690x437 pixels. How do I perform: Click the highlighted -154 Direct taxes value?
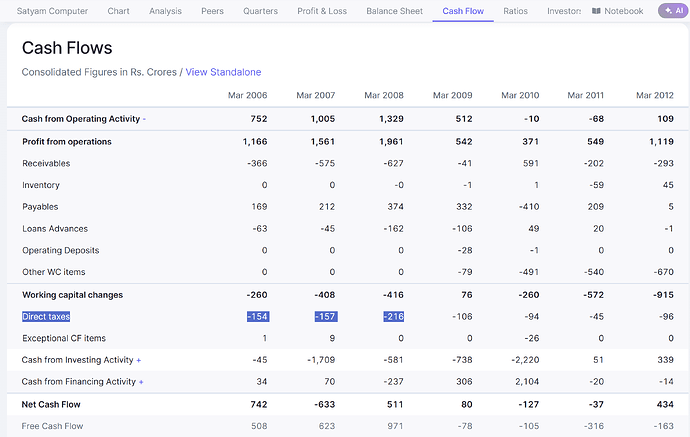pyautogui.click(x=258, y=316)
